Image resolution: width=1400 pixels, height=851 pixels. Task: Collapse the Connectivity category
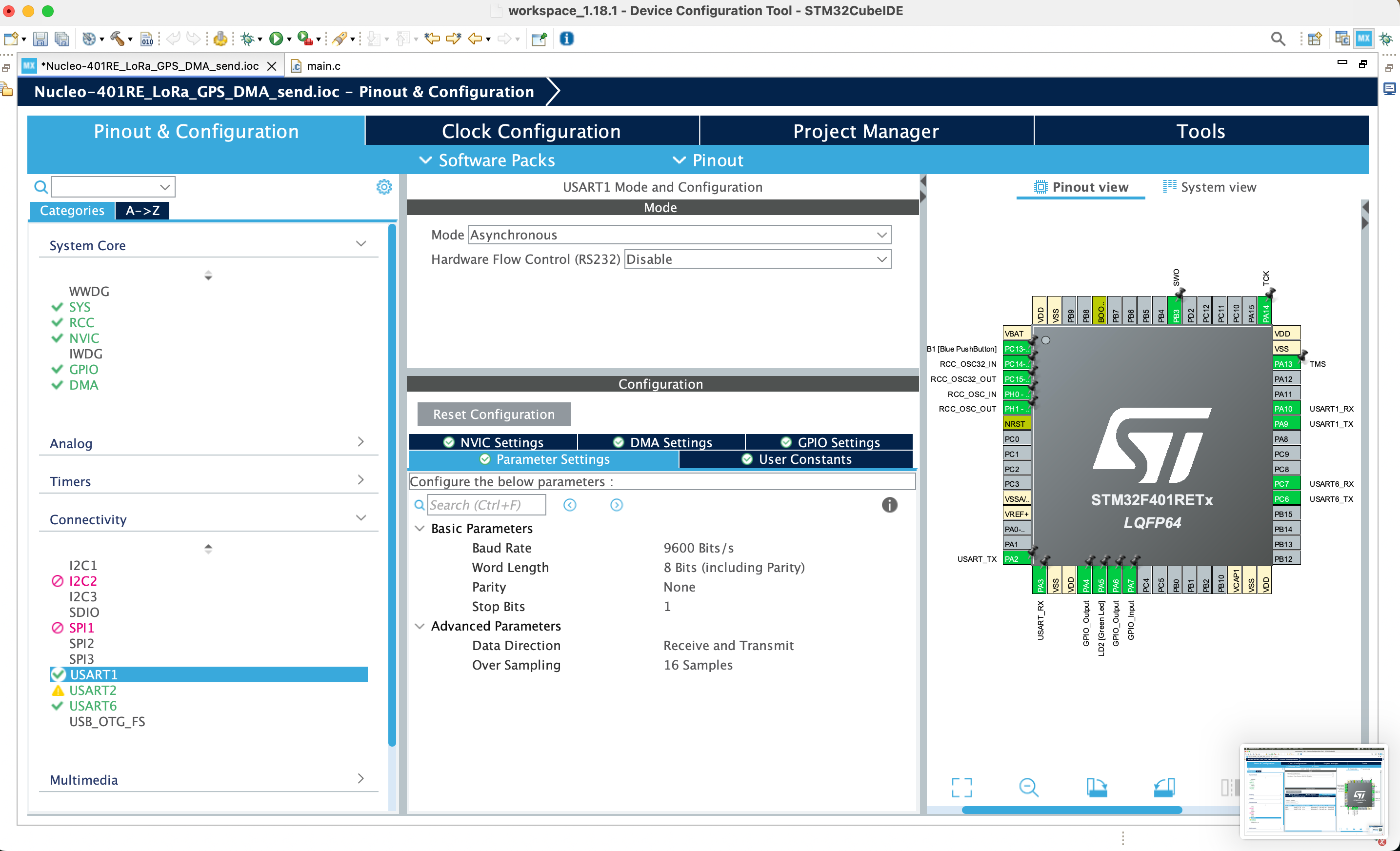(361, 518)
